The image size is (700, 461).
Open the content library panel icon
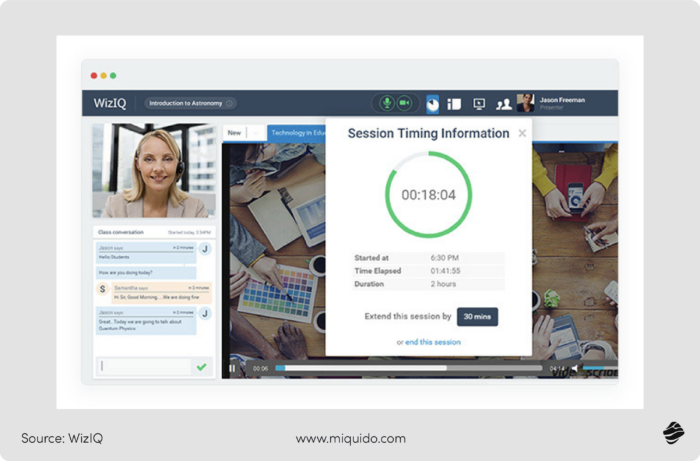pos(454,104)
